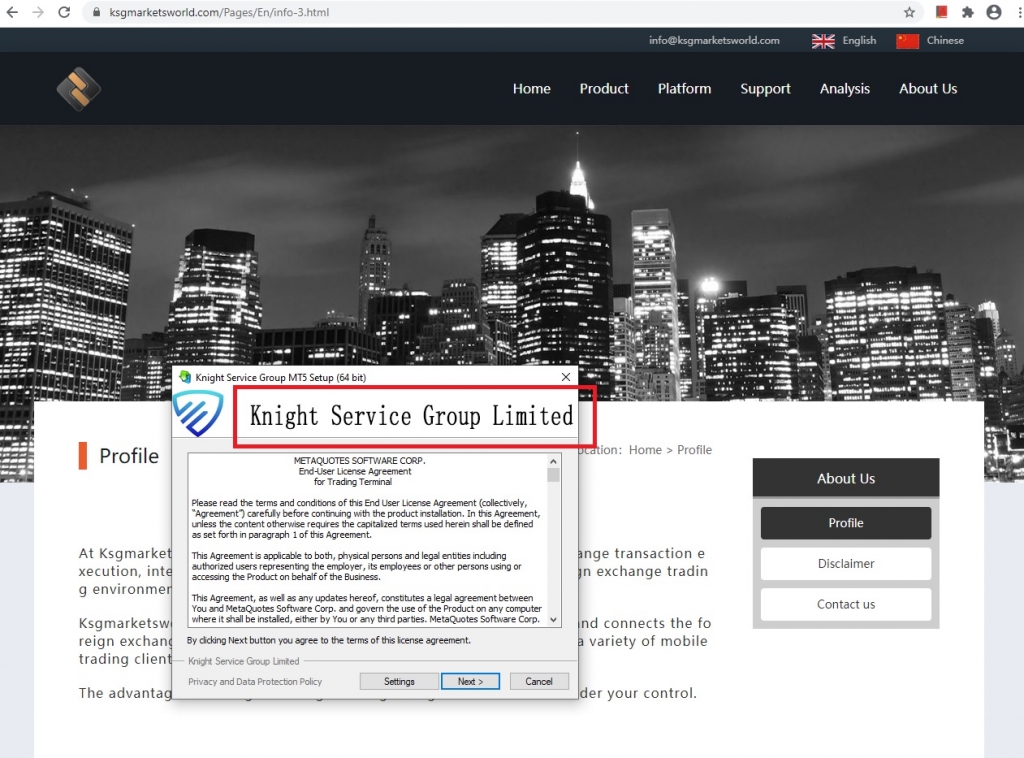1024x758 pixels.
Task: Click the Profile page heading
Action: [129, 456]
